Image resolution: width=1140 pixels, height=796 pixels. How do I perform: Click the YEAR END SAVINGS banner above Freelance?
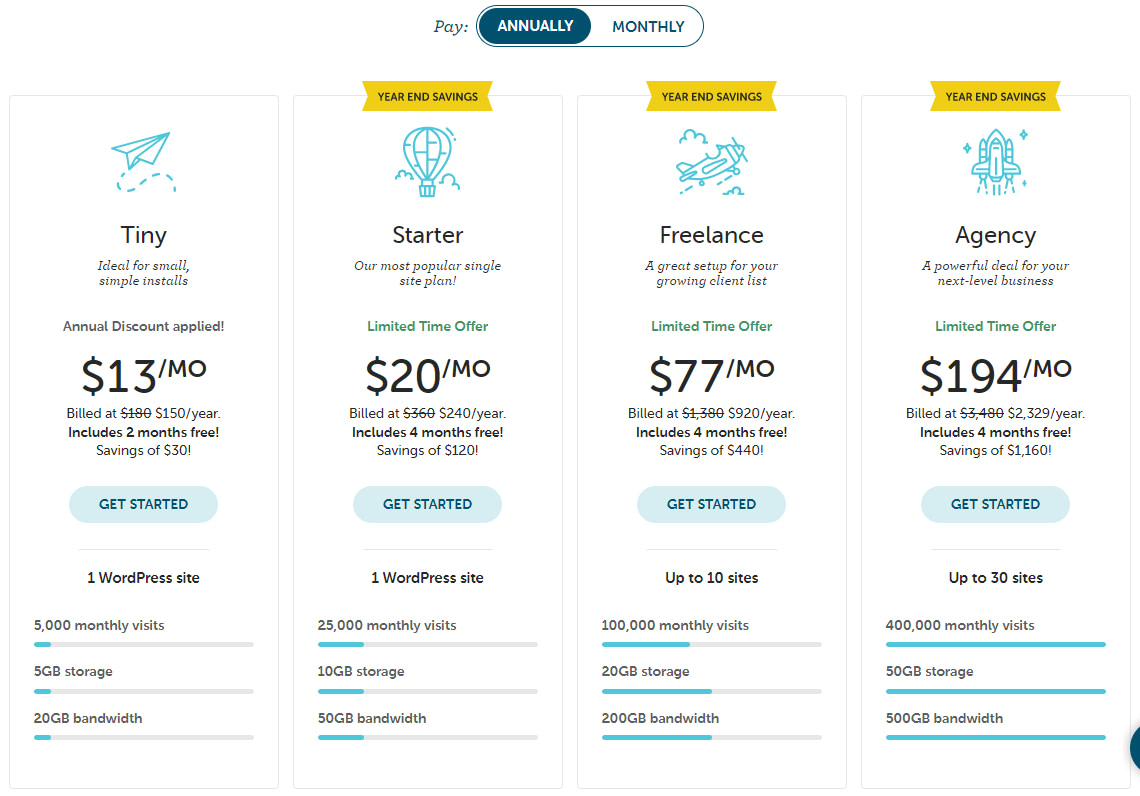pos(711,95)
